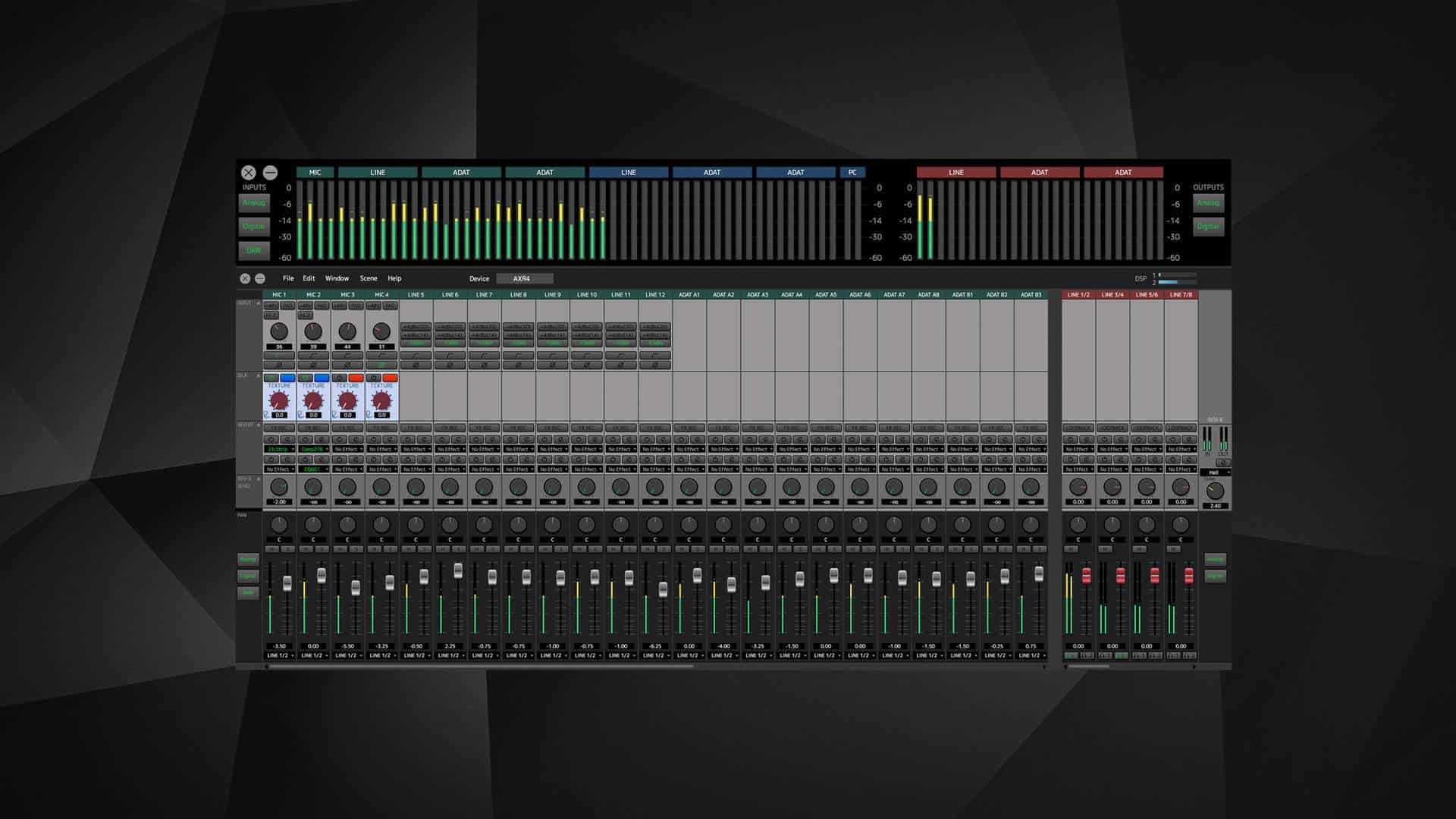Click MIC 4 phase invert icon
The height and width of the screenshot is (819, 1456).
tap(381, 365)
